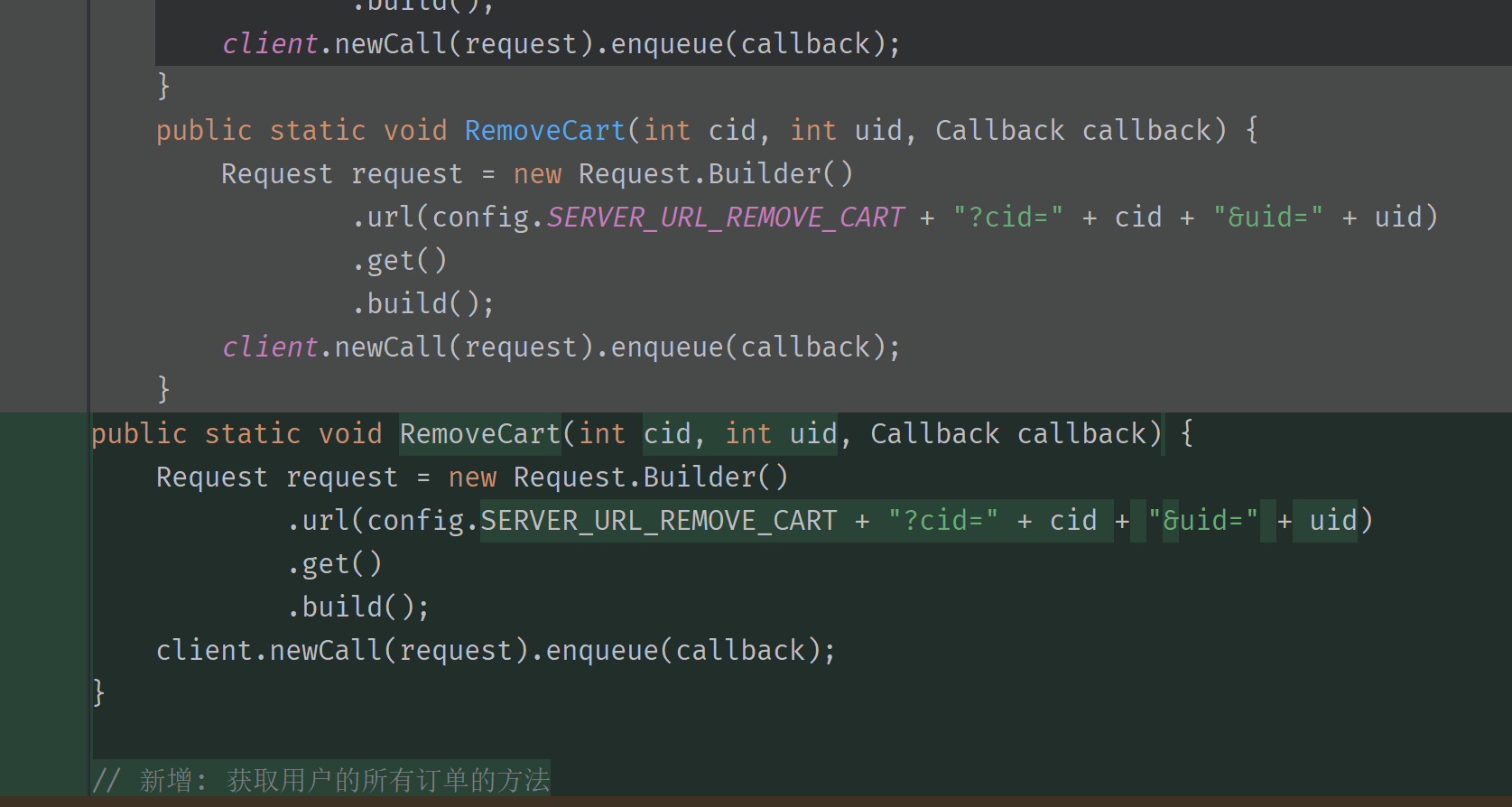The height and width of the screenshot is (807, 1512).
Task: Select the non-italic SERVER_URL_REMOVE_CART constant
Action: click(659, 521)
